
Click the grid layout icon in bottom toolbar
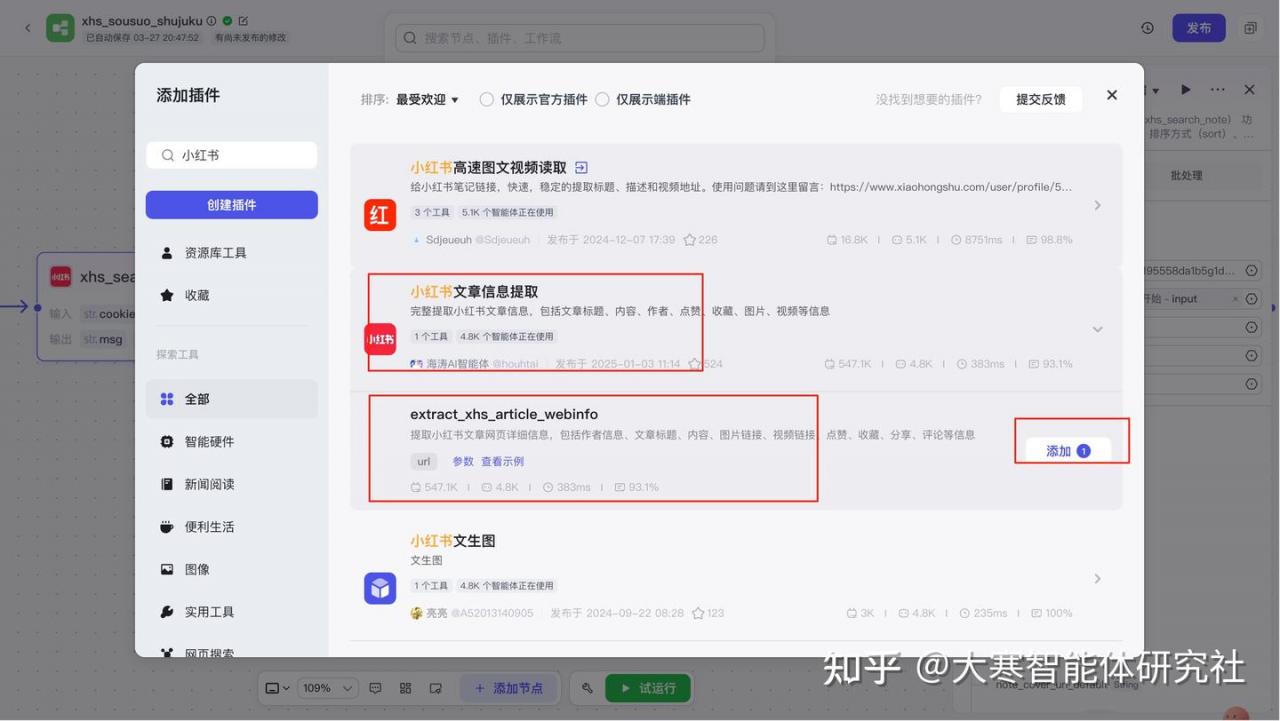point(406,688)
